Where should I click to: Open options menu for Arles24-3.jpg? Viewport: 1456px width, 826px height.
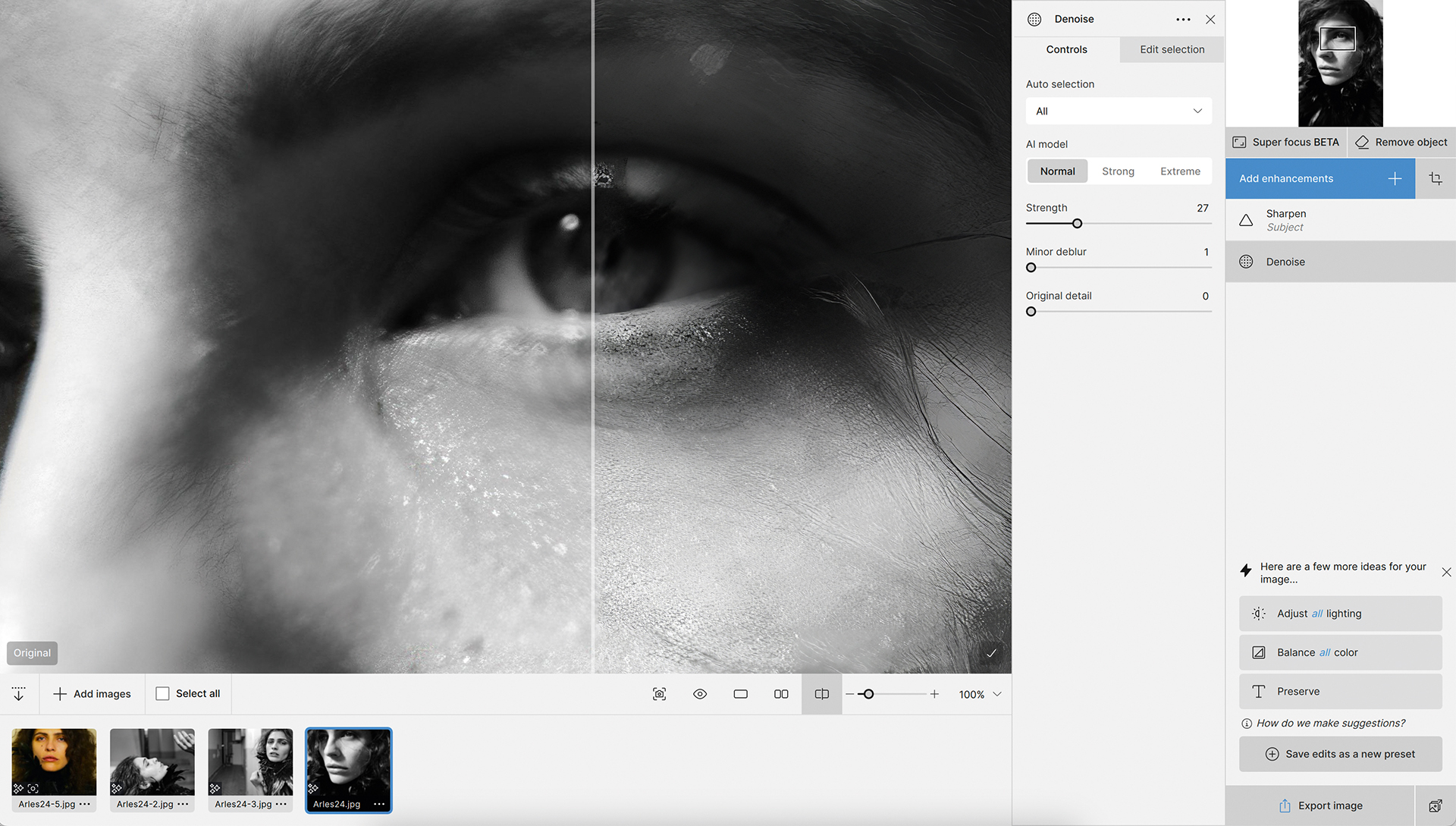click(281, 804)
